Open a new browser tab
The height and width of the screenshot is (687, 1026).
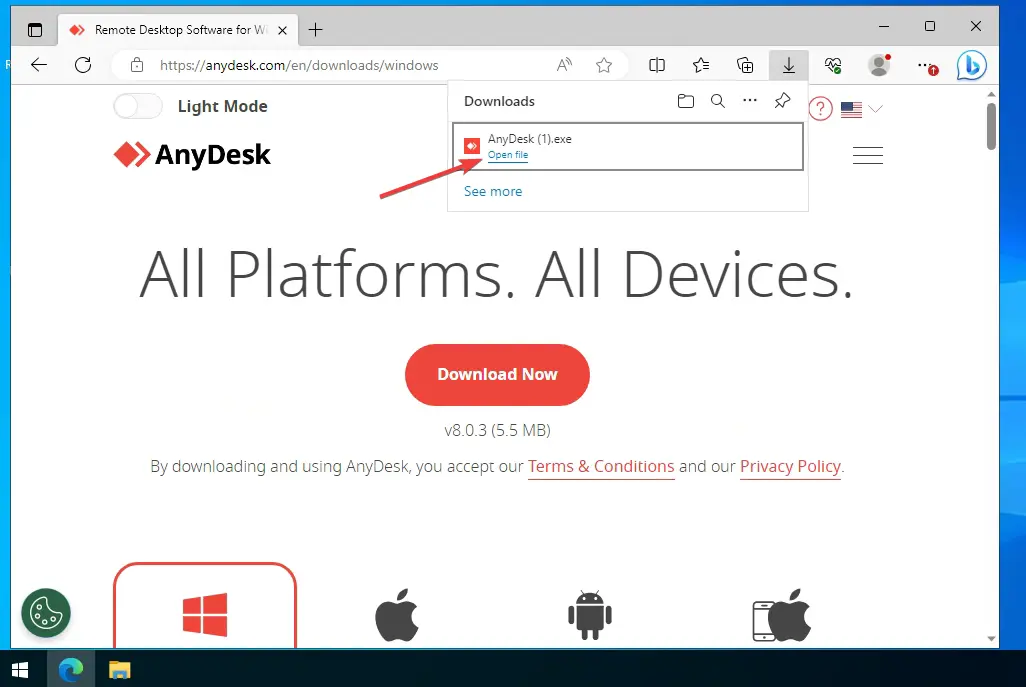pyautogui.click(x=315, y=30)
